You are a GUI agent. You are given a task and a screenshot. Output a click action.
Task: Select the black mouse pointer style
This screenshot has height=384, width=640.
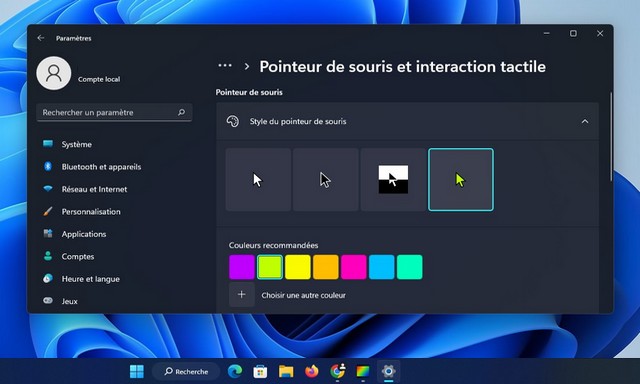point(326,180)
